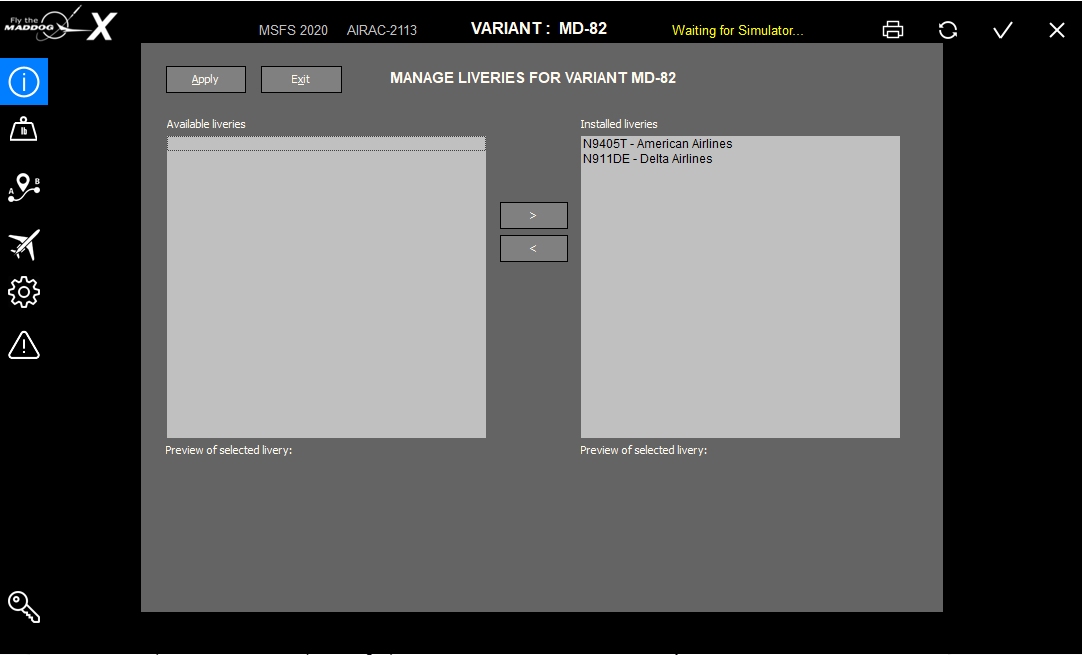
Task: Move livery to available with < button
Action: (x=533, y=248)
